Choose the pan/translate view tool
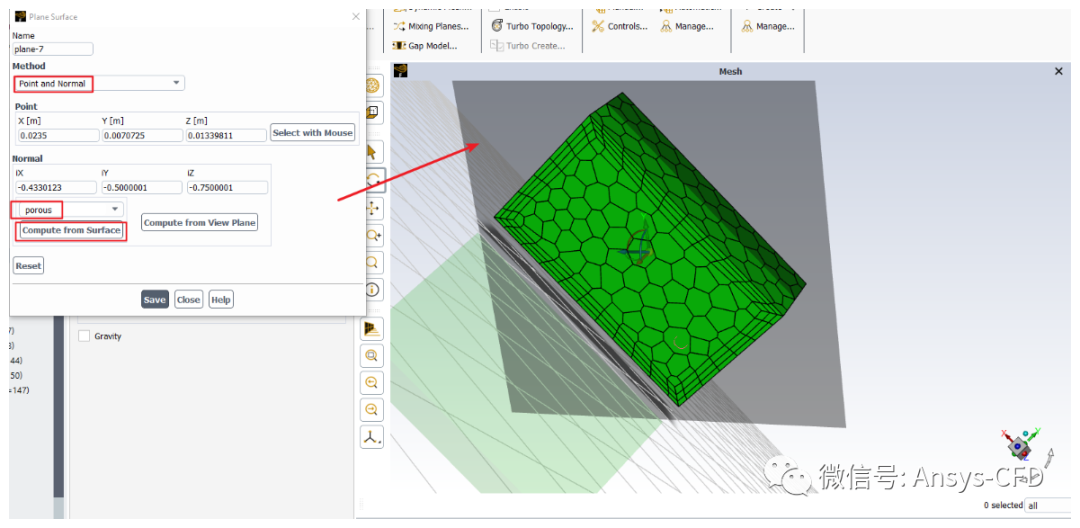 coord(372,208)
